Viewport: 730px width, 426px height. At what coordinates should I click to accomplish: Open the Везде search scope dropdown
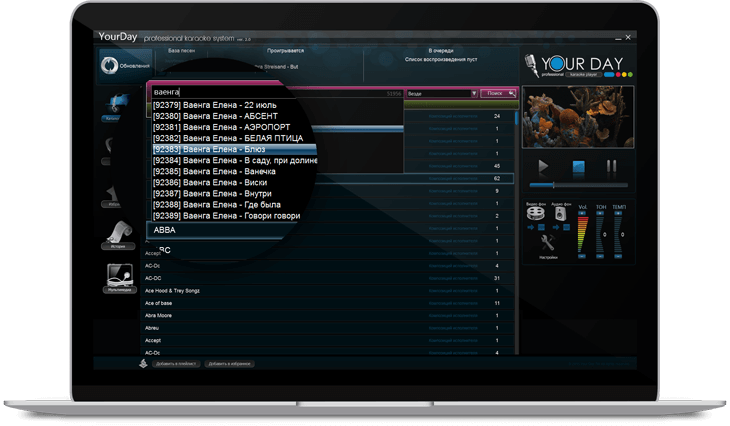[442, 93]
